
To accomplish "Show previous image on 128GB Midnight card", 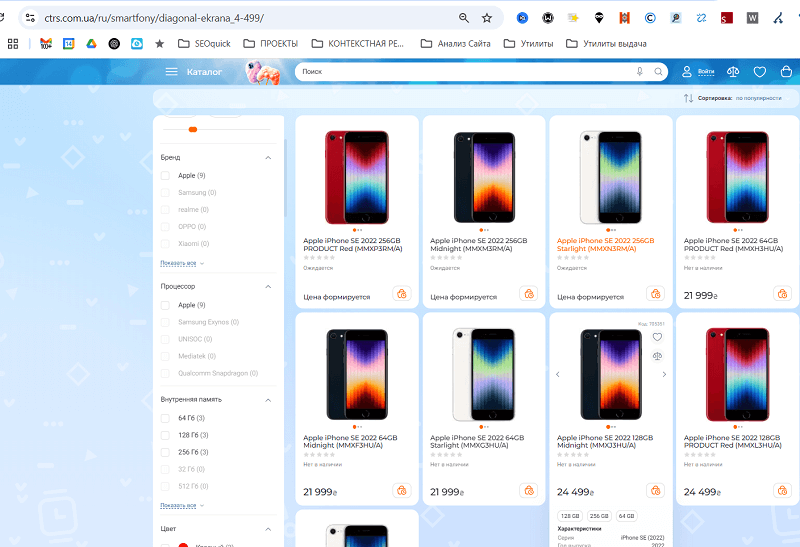I will (558, 375).
